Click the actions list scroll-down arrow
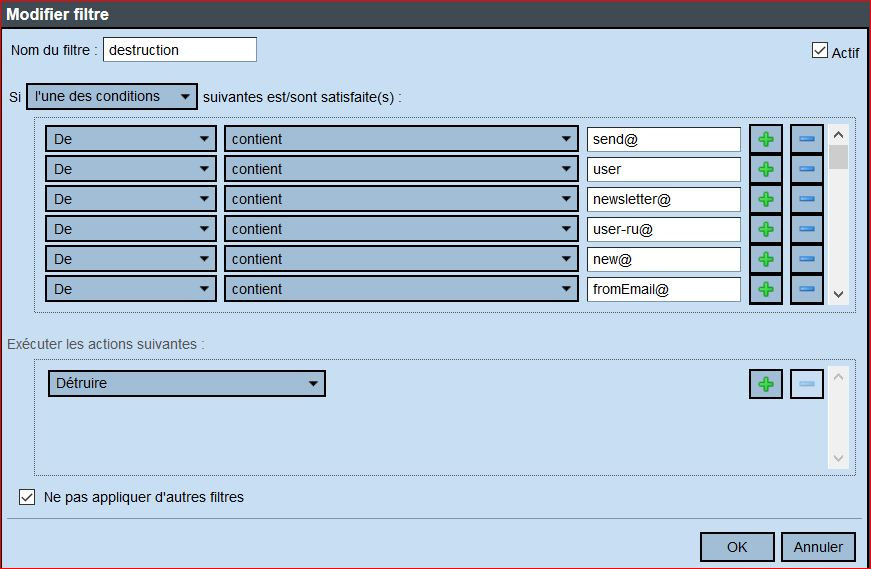Screen dimensions: 871x569 click(838, 458)
